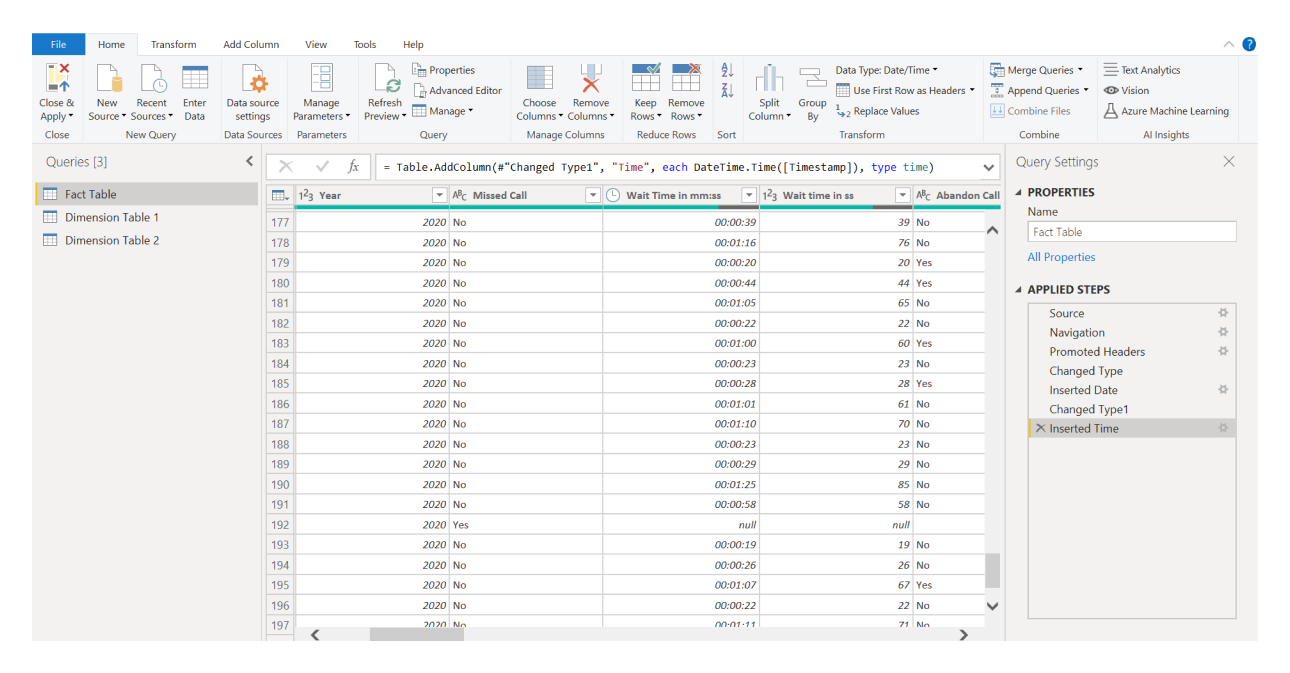Open the Manage query dropdown
Screen dimensions: 1290x673
tap(443, 111)
